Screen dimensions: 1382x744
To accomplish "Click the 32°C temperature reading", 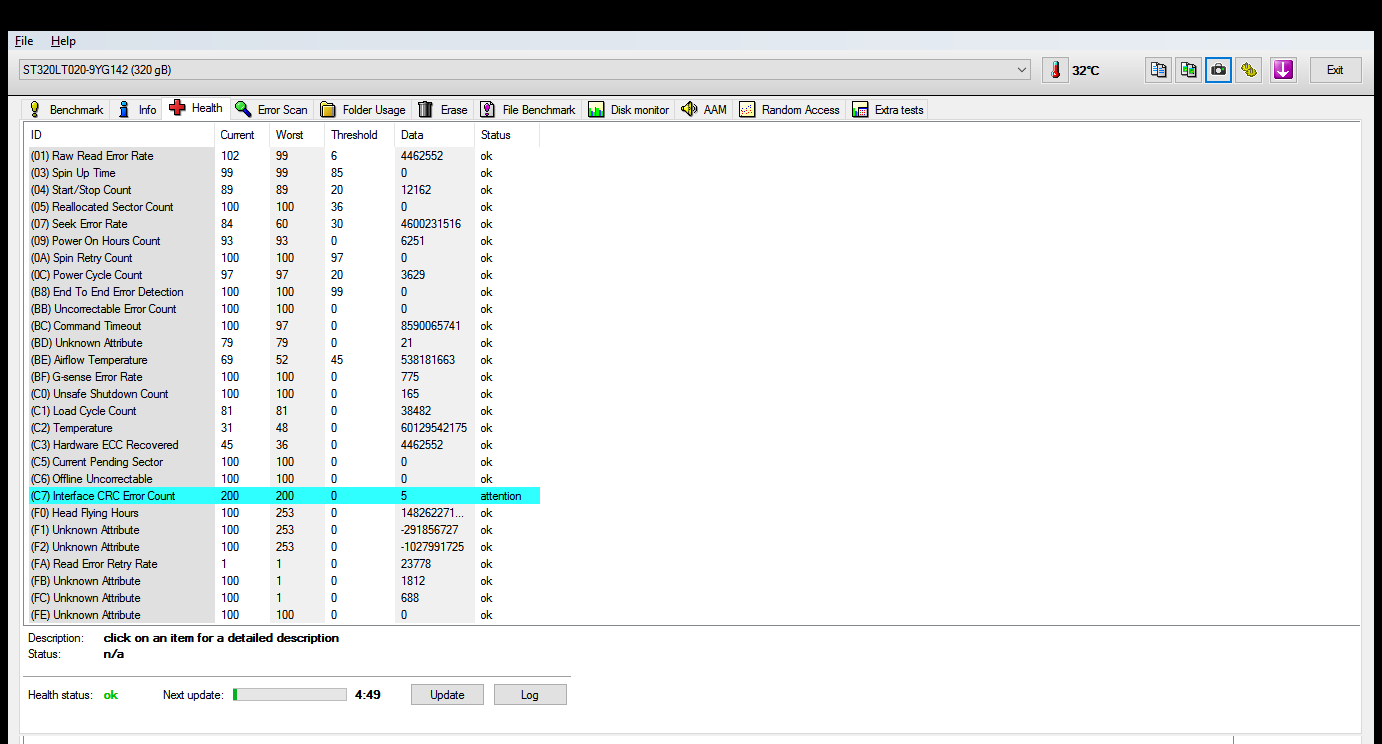I will pos(1086,71).
